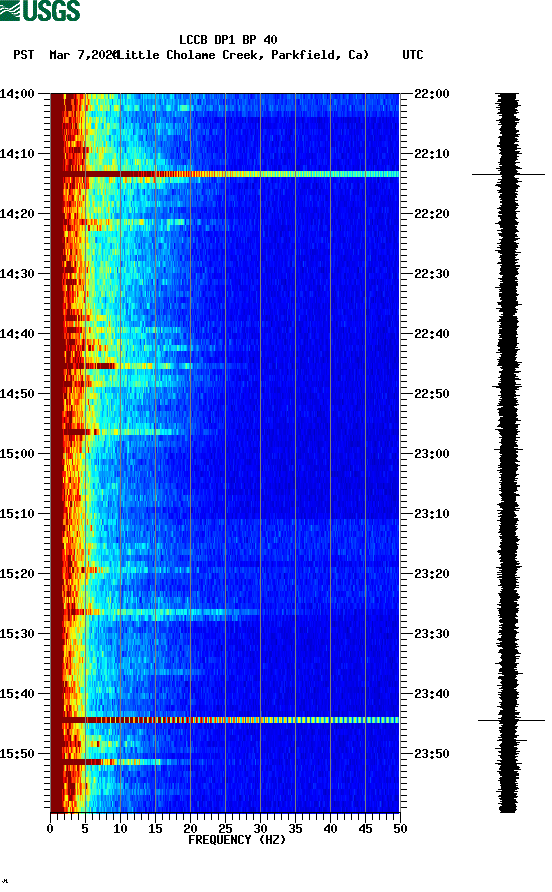Click the '23:40' UTC time label

[432, 693]
